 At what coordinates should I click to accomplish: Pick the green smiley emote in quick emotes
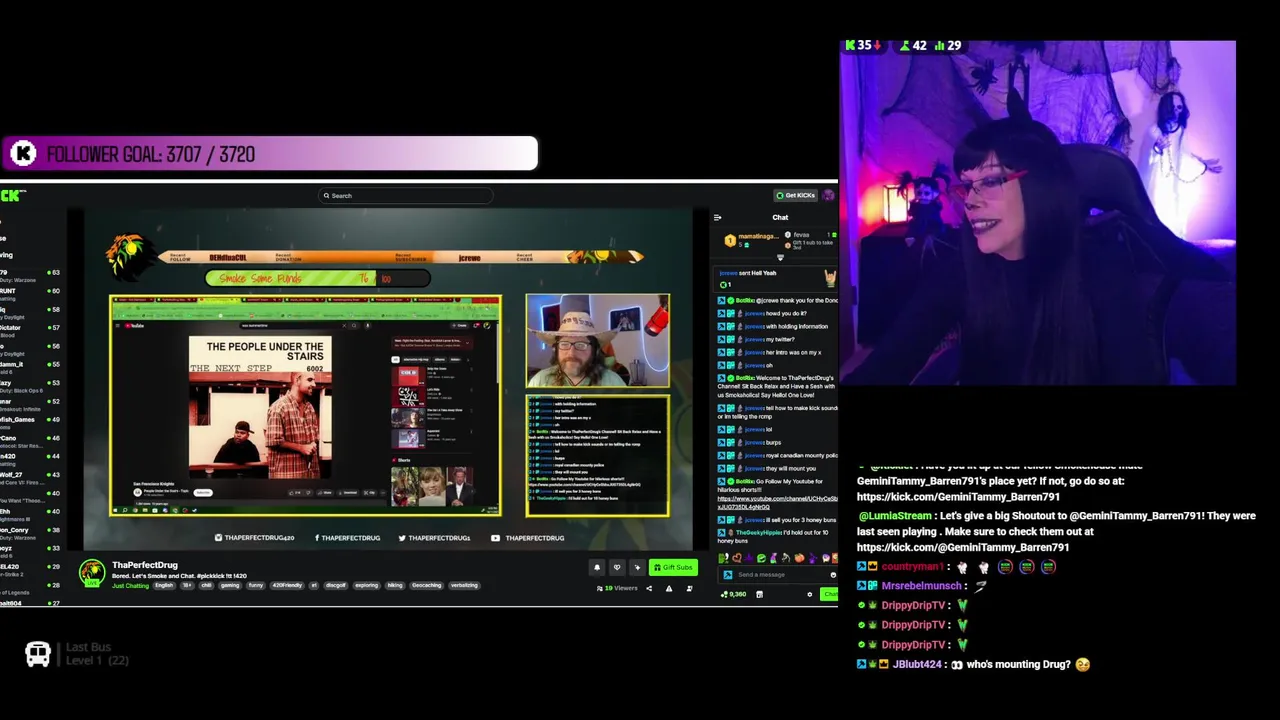761,558
